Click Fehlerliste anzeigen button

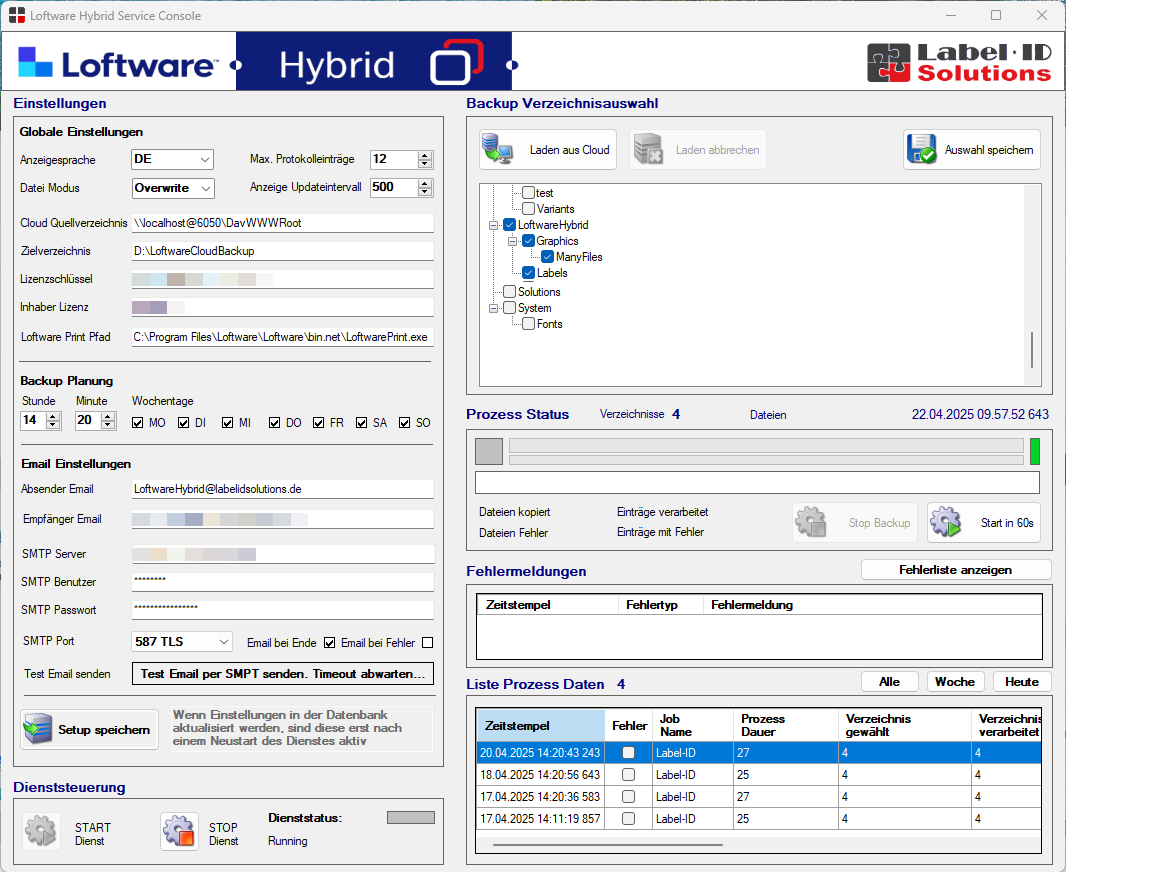[x=956, y=570]
